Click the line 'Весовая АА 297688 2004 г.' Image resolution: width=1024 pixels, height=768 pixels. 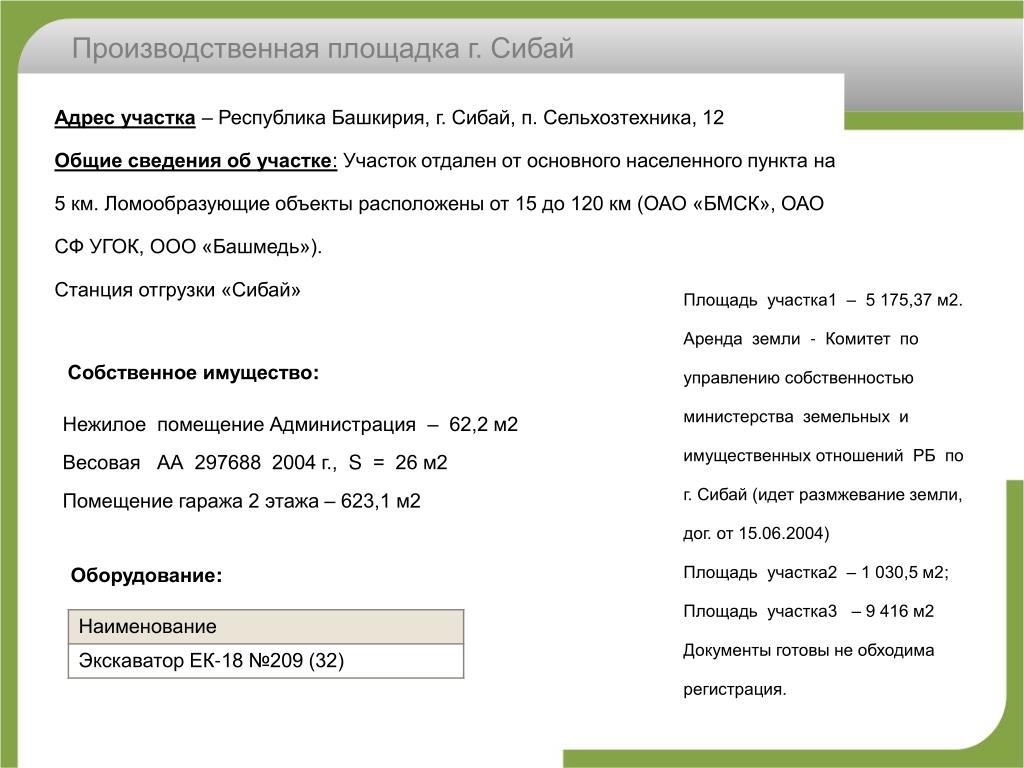[x=255, y=462]
